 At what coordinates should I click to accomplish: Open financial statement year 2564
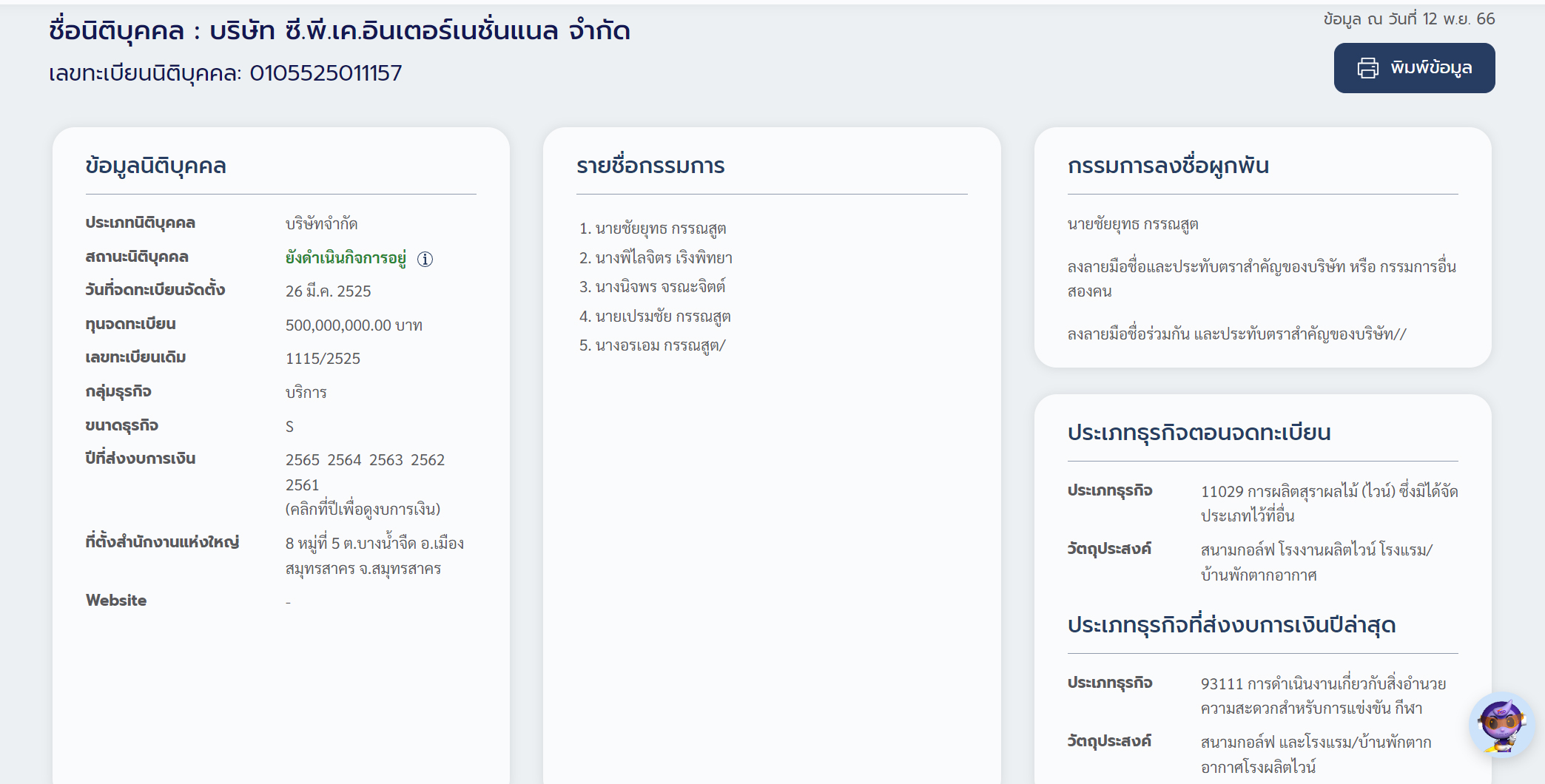tap(344, 460)
